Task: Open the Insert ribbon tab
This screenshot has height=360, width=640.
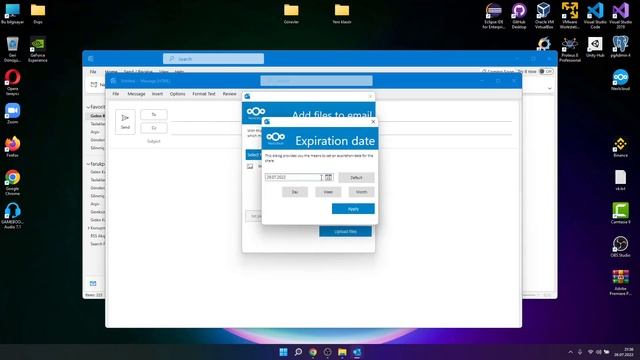Action: click(157, 94)
